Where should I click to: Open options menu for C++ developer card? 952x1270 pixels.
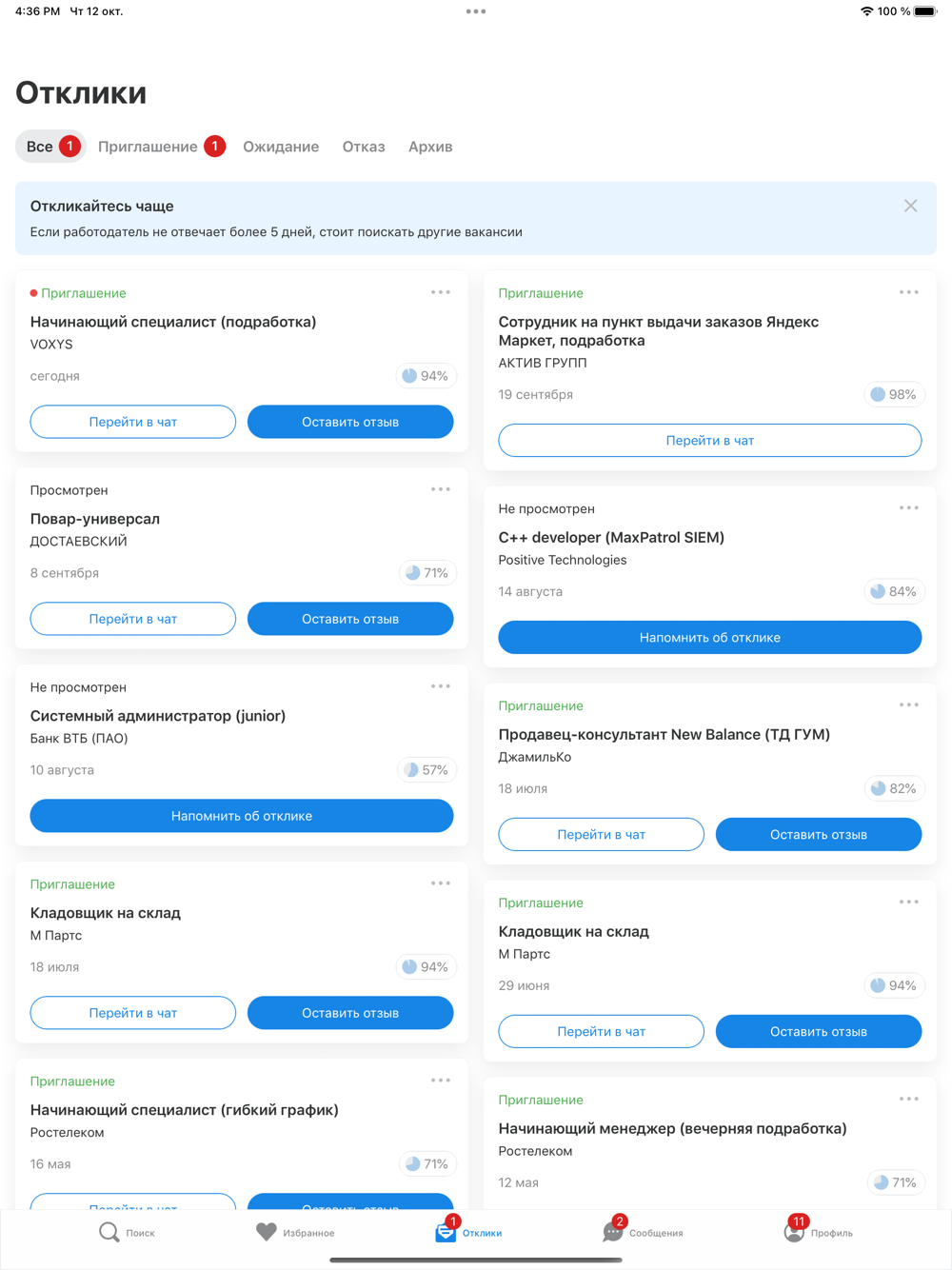click(x=908, y=508)
